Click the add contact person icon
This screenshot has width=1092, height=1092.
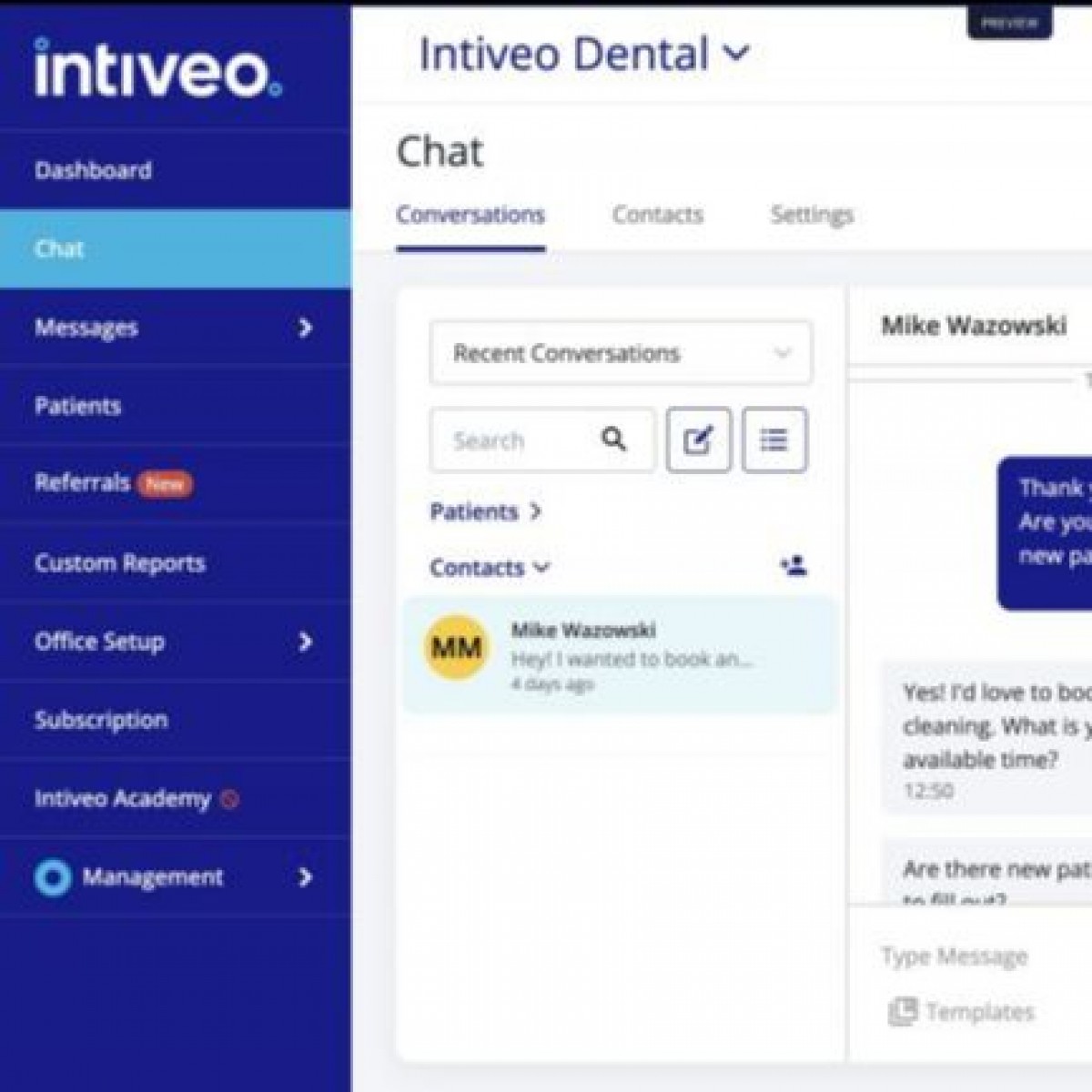coord(794,566)
